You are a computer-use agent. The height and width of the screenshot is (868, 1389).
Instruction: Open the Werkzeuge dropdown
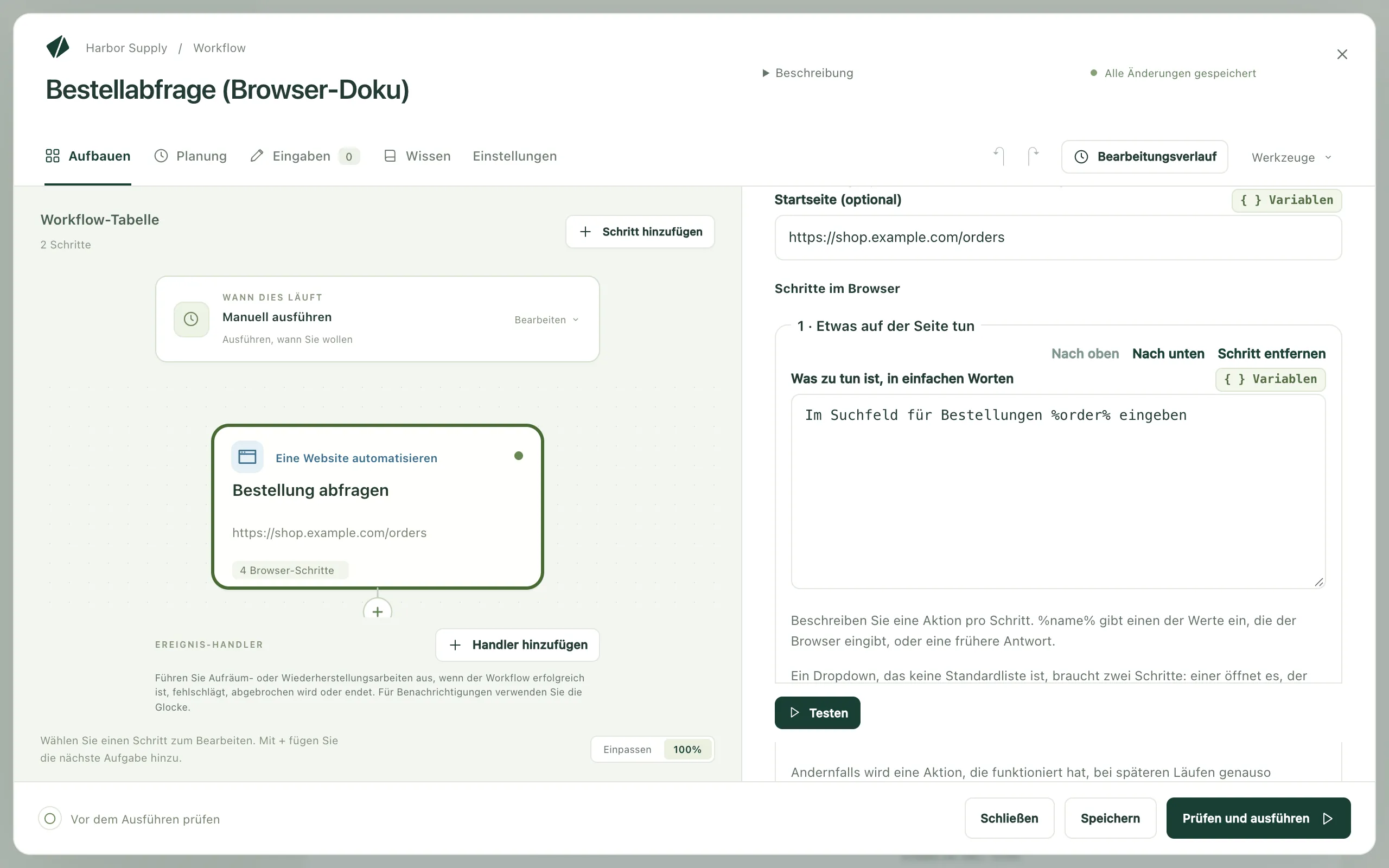point(1291,157)
